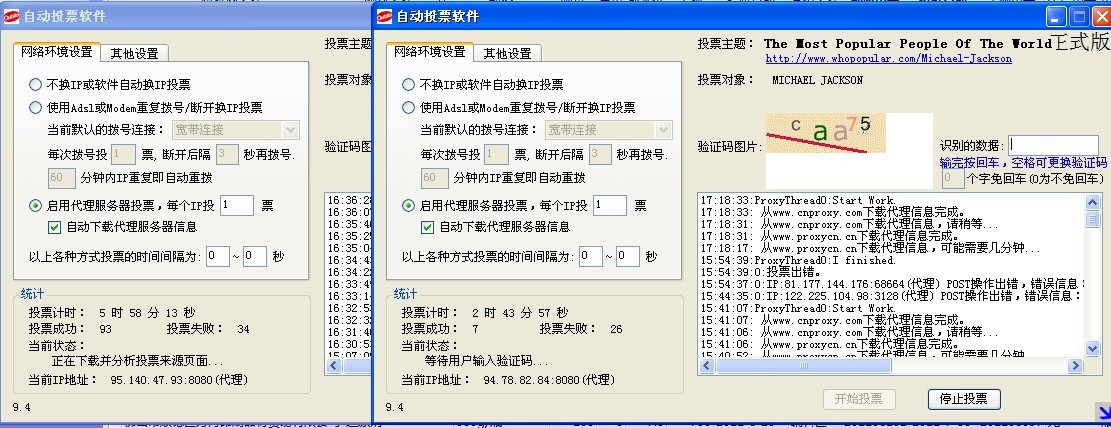Click the 60 分钟内IP重复 field in the right window
The image size is (1111, 428).
434,177
